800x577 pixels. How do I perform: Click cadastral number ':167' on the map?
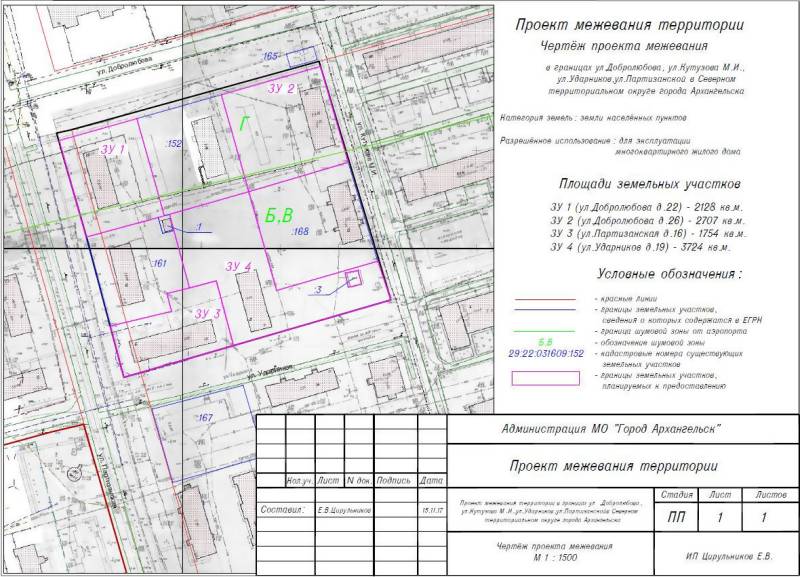click(x=205, y=417)
